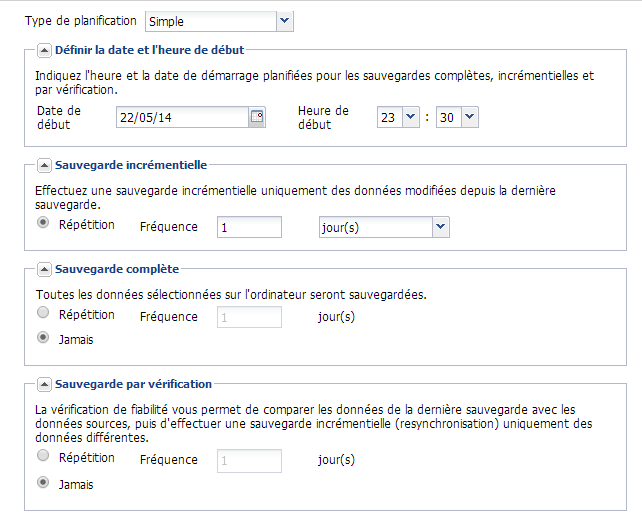Click the Sauvegarde complète Fréquence field
The height and width of the screenshot is (526, 642).
tap(249, 318)
